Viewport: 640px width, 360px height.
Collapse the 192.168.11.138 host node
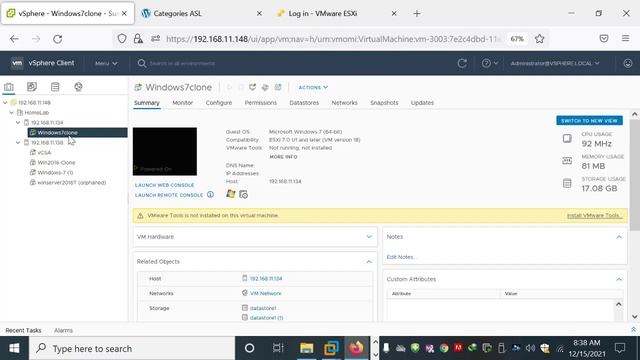pyautogui.click(x=18, y=142)
